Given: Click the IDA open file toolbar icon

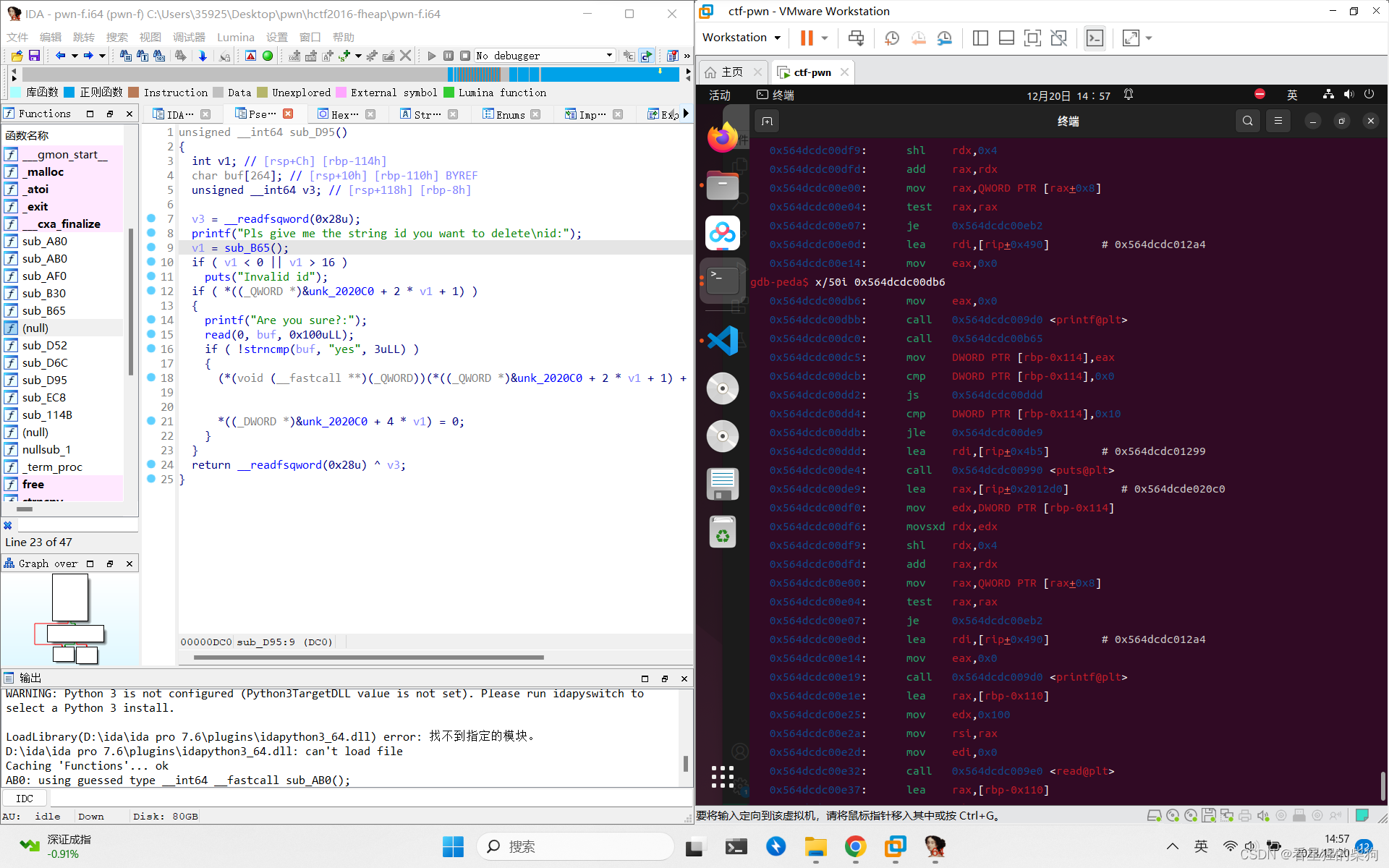Looking at the screenshot, I should tap(17, 56).
